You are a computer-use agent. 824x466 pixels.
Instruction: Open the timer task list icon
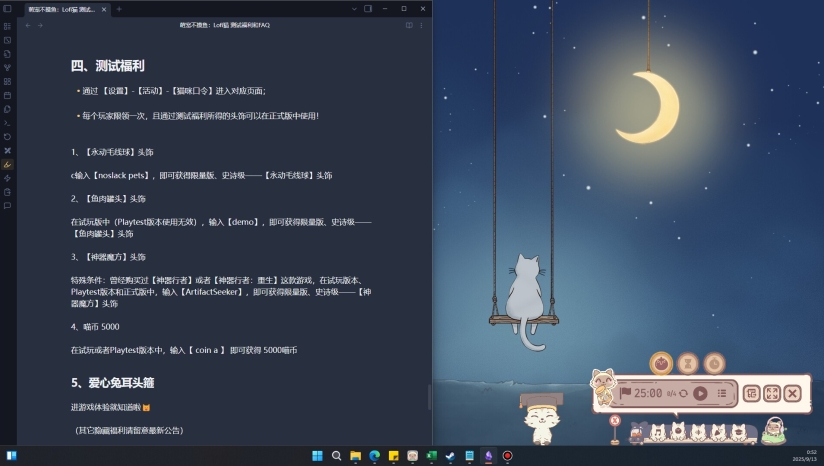pyautogui.click(x=722, y=393)
